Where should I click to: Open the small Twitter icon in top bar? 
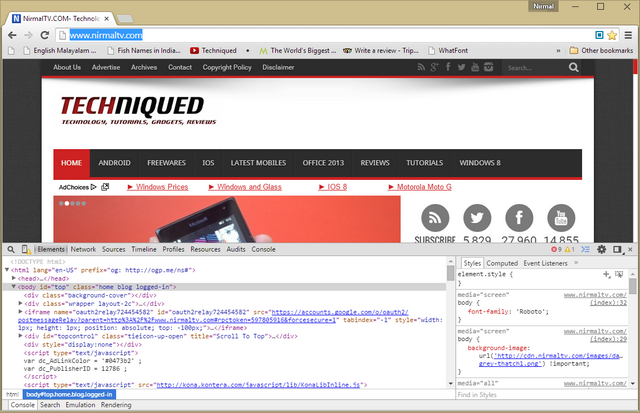pos(461,67)
